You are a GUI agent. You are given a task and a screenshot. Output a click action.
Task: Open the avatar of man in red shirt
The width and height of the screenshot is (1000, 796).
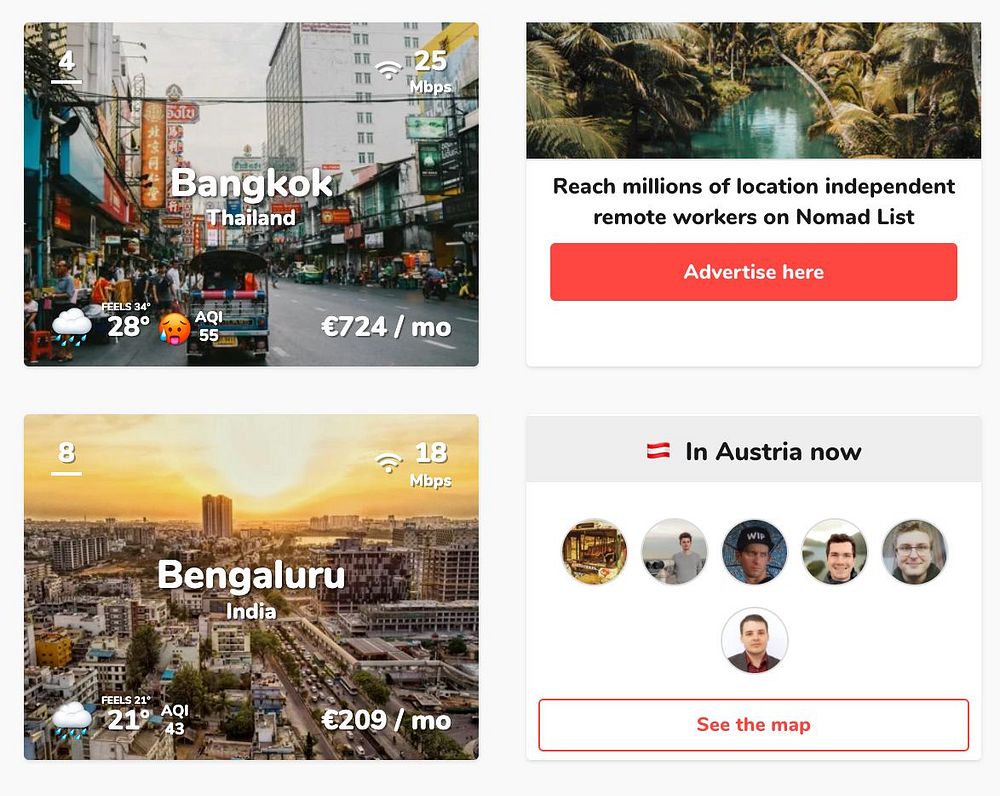[754, 640]
